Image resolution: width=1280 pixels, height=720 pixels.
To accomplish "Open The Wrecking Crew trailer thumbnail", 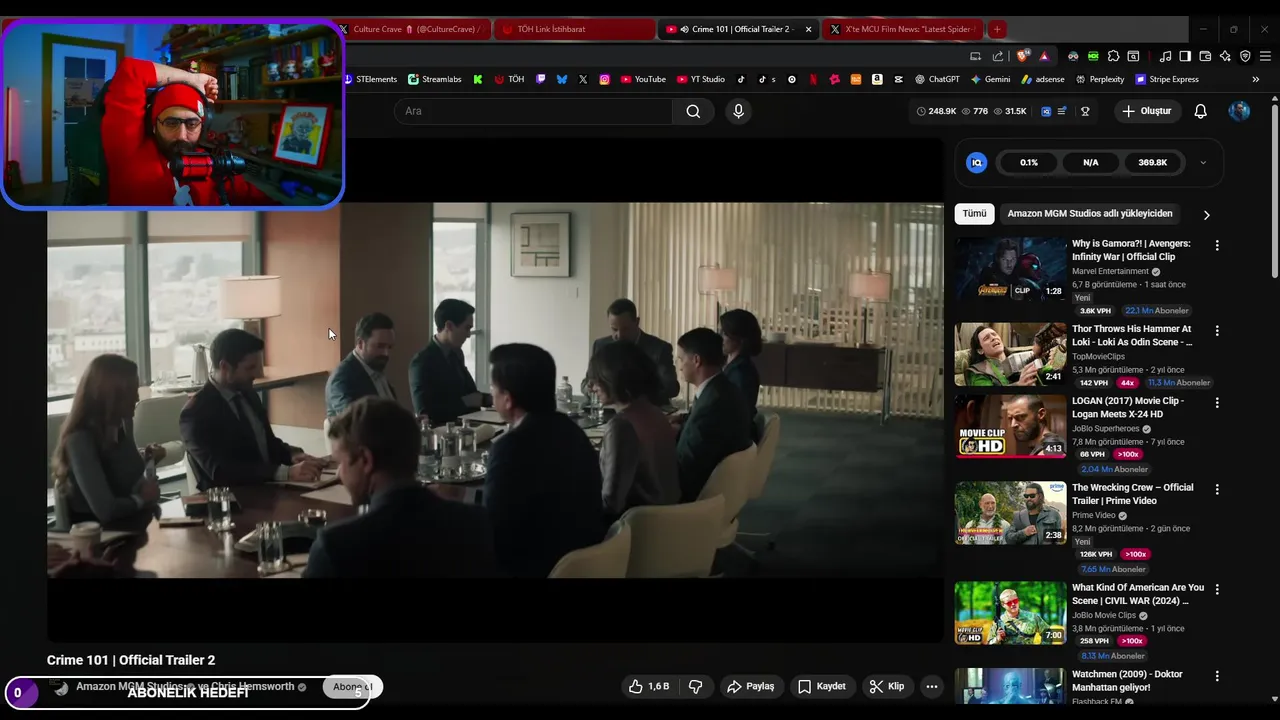I will [1010, 513].
